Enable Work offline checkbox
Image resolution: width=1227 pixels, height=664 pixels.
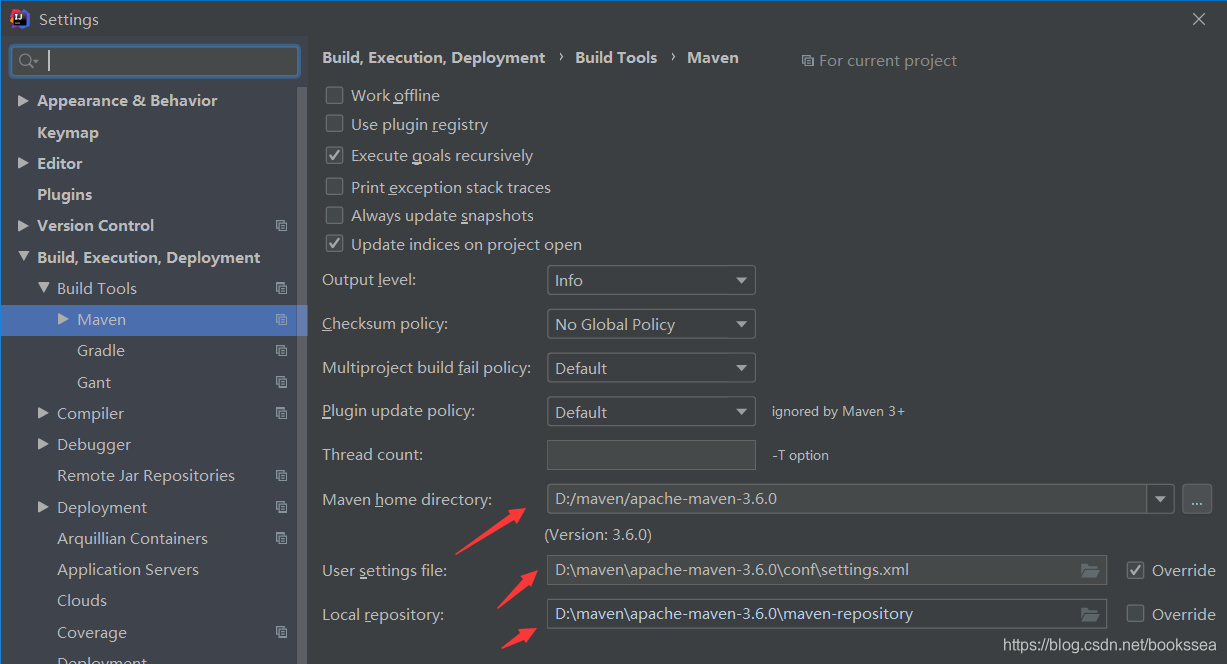(334, 95)
